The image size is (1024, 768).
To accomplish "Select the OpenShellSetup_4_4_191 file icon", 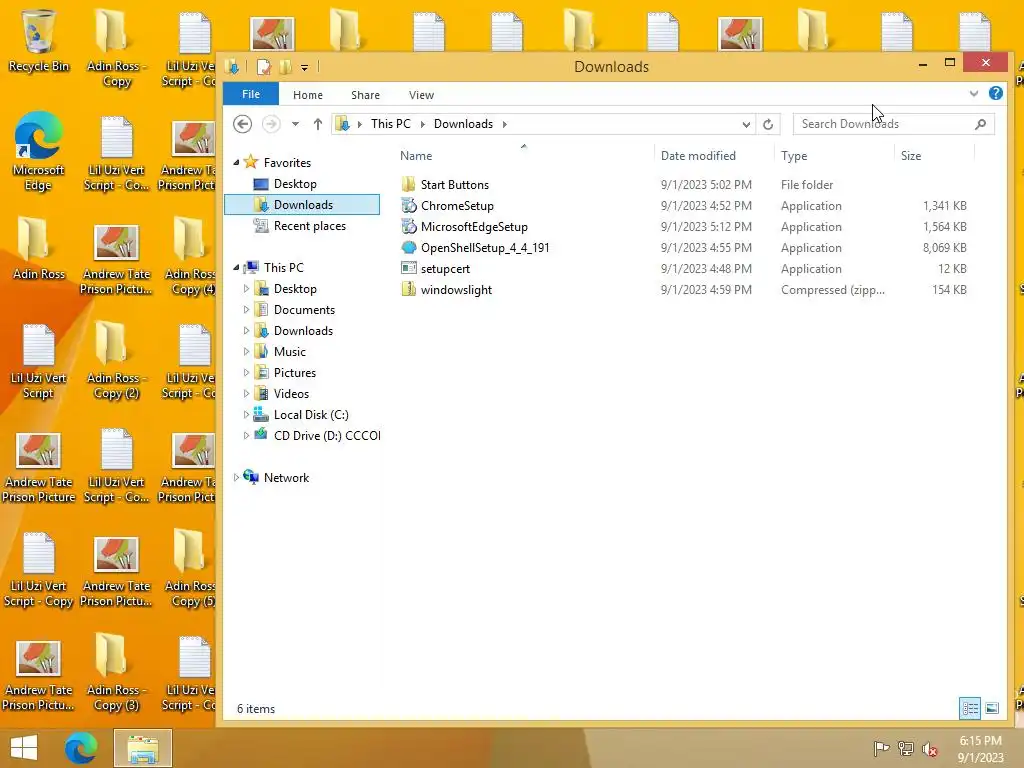I will tap(409, 248).
